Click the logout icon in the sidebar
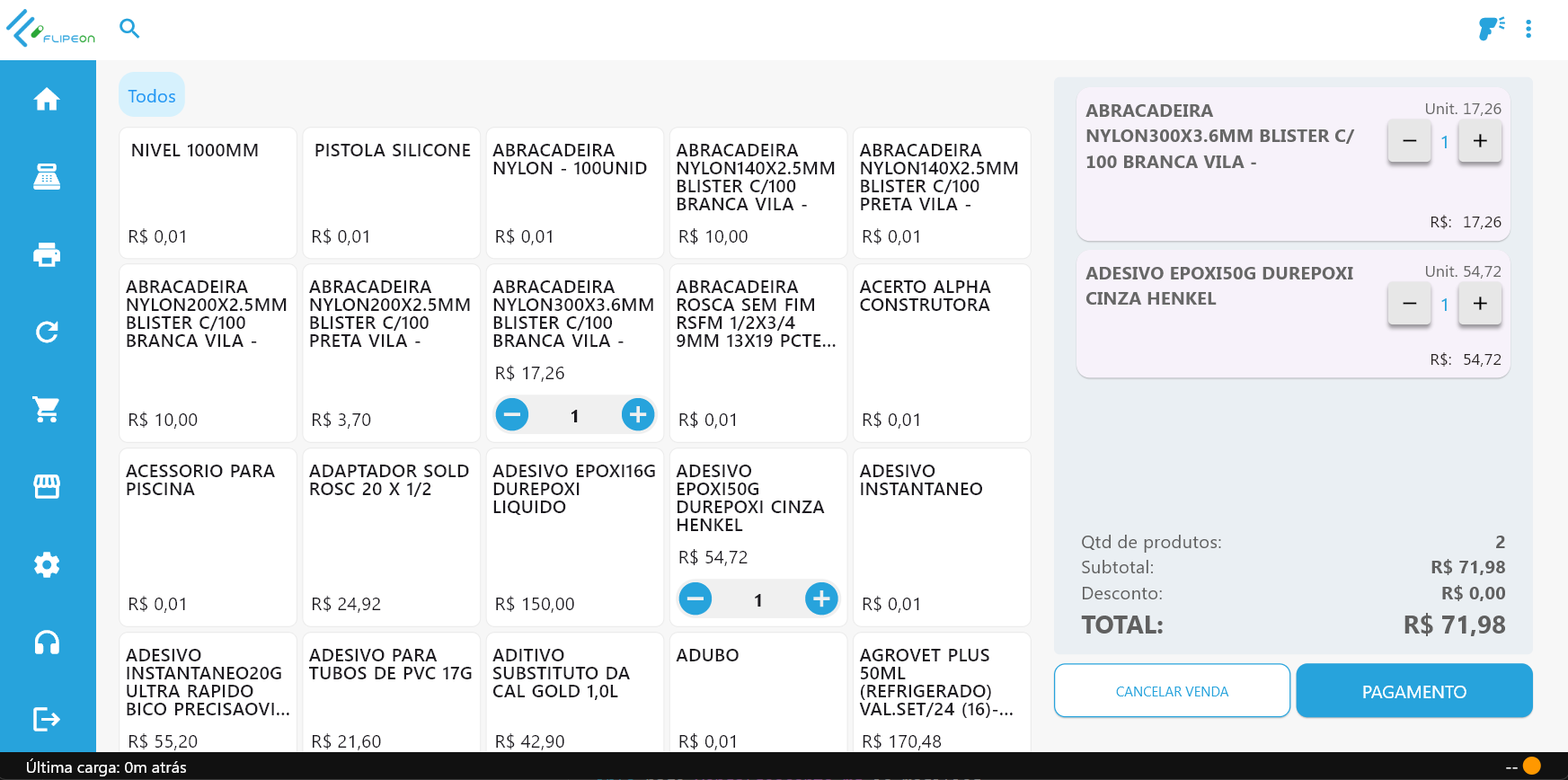1568x780 pixels. click(x=47, y=719)
